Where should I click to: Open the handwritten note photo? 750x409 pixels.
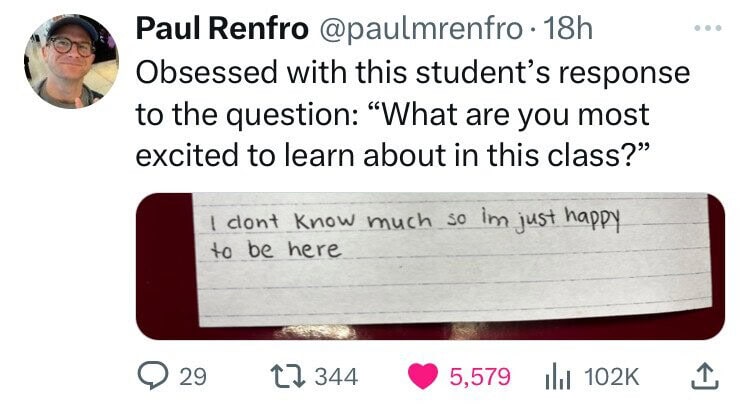point(430,266)
